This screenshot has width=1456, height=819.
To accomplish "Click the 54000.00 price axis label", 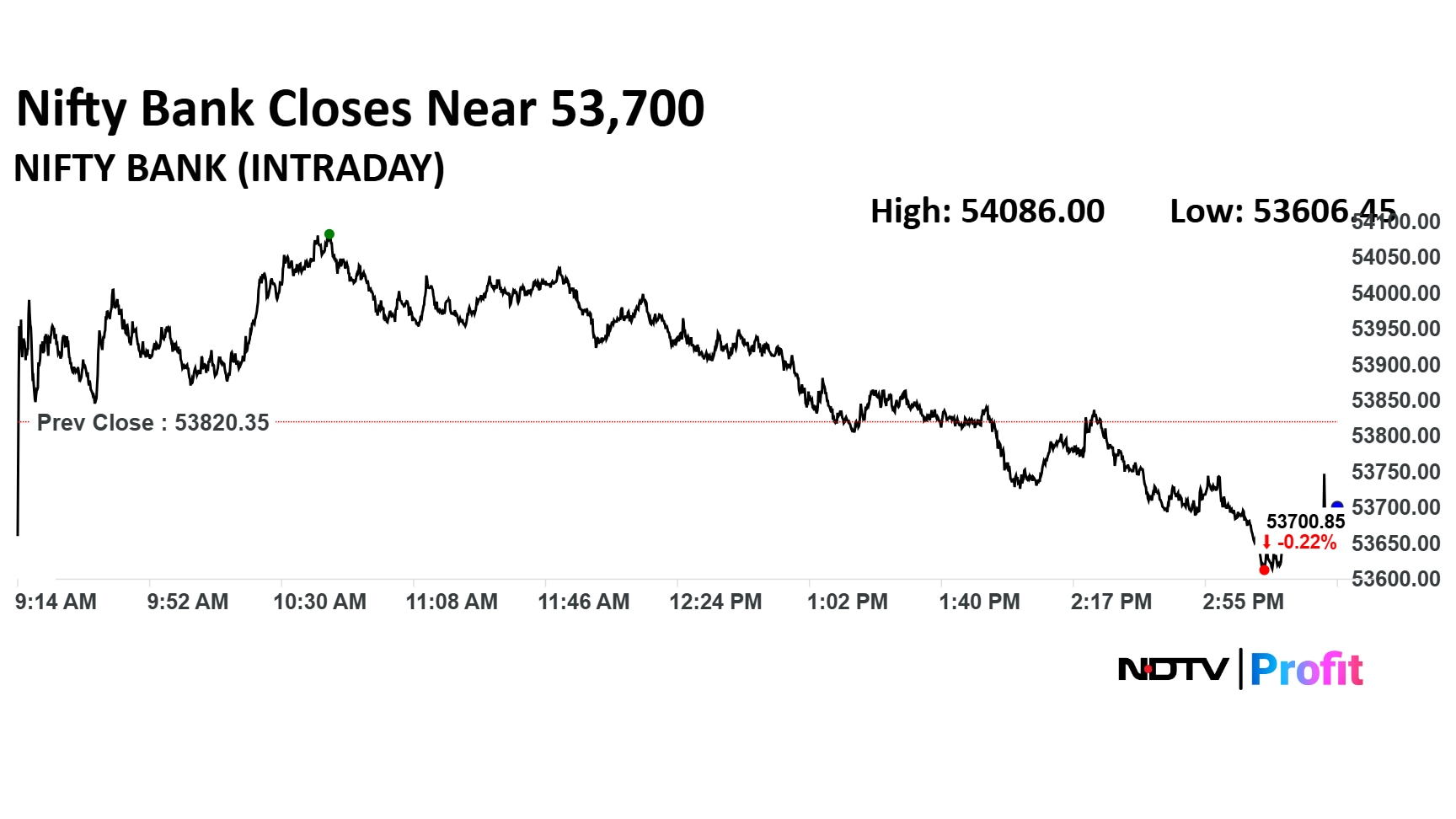I will [x=1395, y=293].
